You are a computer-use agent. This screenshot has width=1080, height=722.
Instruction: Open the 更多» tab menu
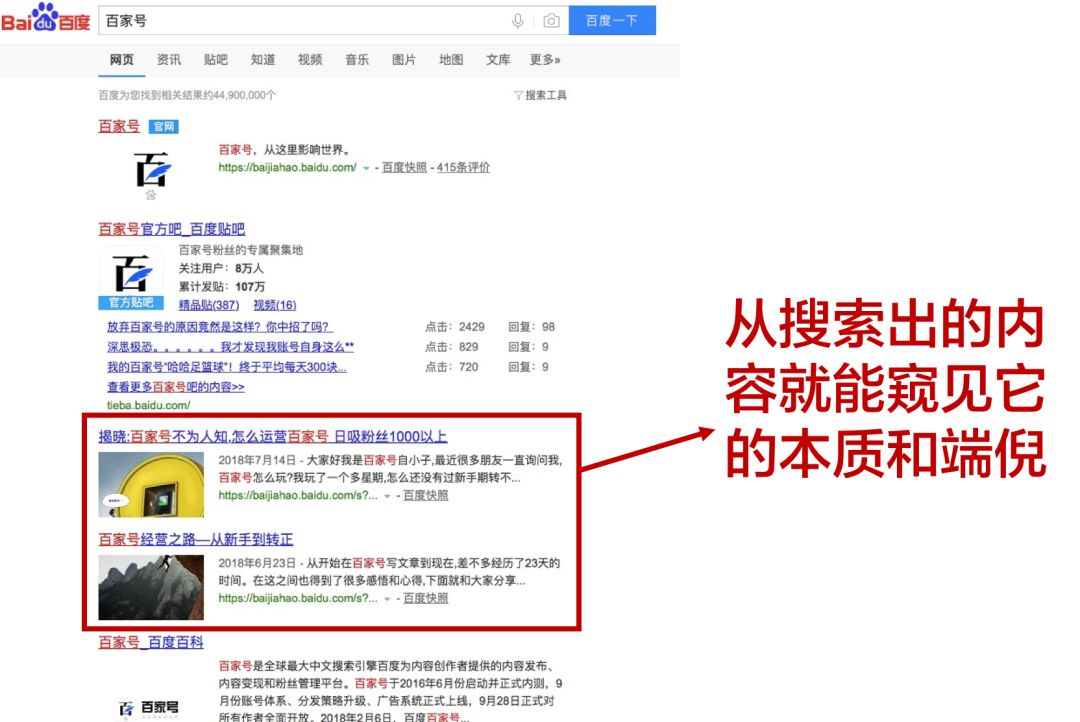(x=545, y=60)
